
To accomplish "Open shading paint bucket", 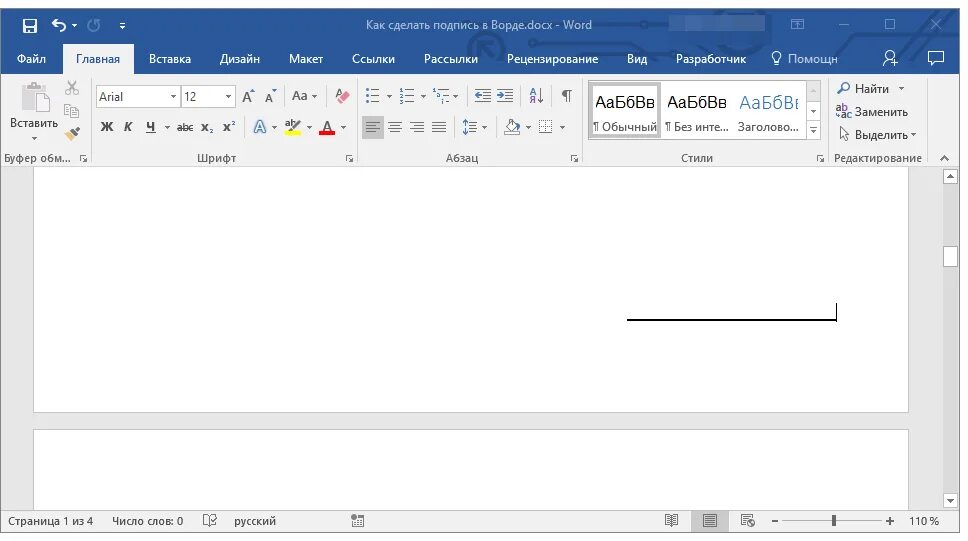I will [x=512, y=127].
